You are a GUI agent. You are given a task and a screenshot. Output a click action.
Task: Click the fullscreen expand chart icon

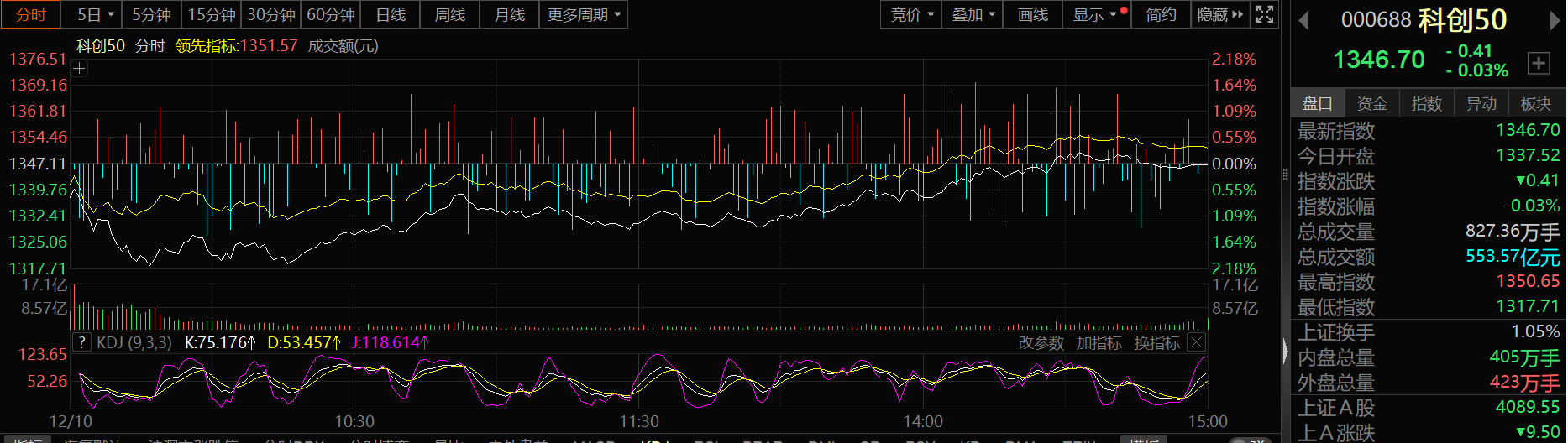pos(1264,14)
